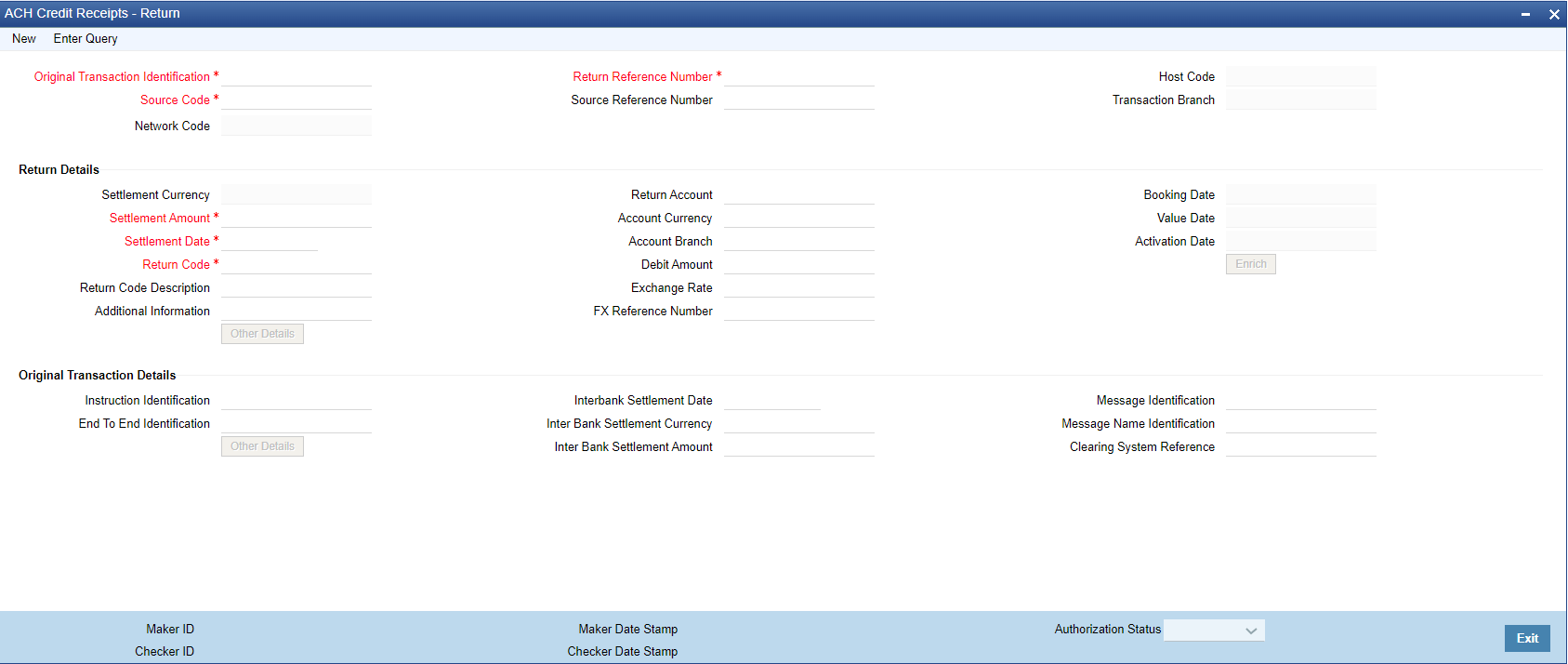Open the New menu item

click(24, 39)
